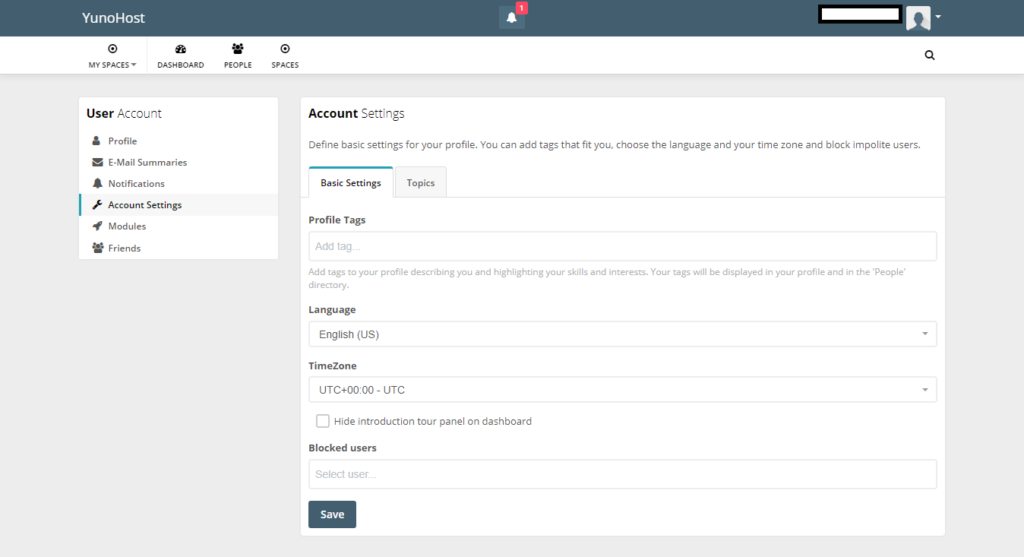Click the search magnifier icon

tap(929, 56)
